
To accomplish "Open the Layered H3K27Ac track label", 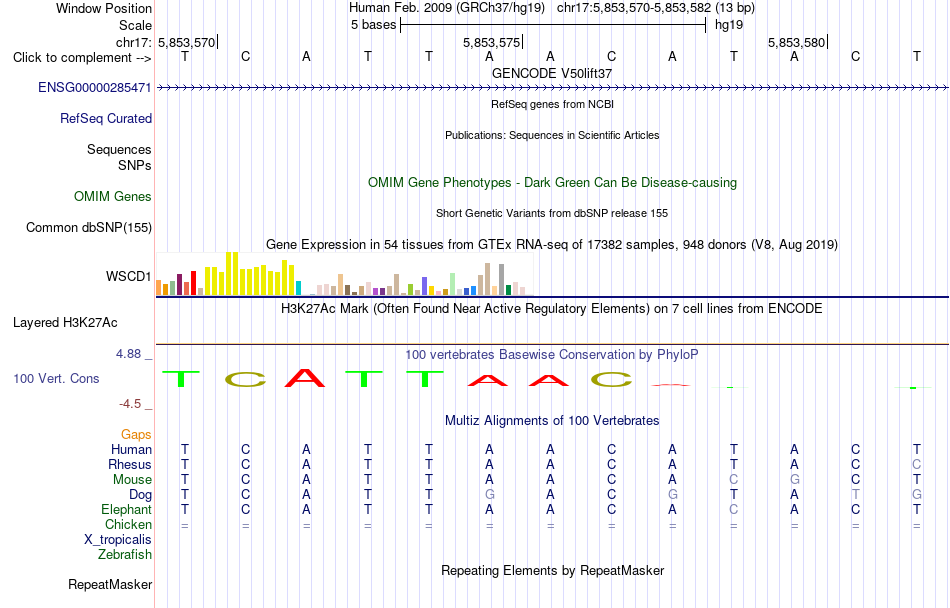I will click(x=65, y=323).
